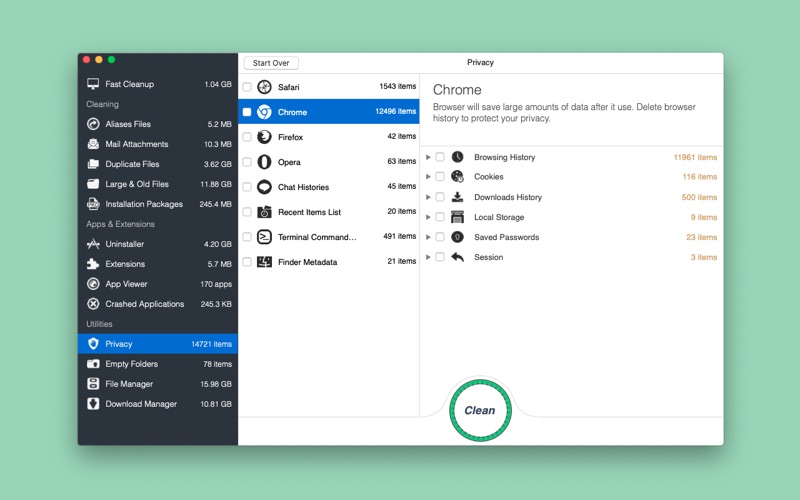Click the App Viewer icon
This screenshot has width=800, height=500.
point(93,284)
